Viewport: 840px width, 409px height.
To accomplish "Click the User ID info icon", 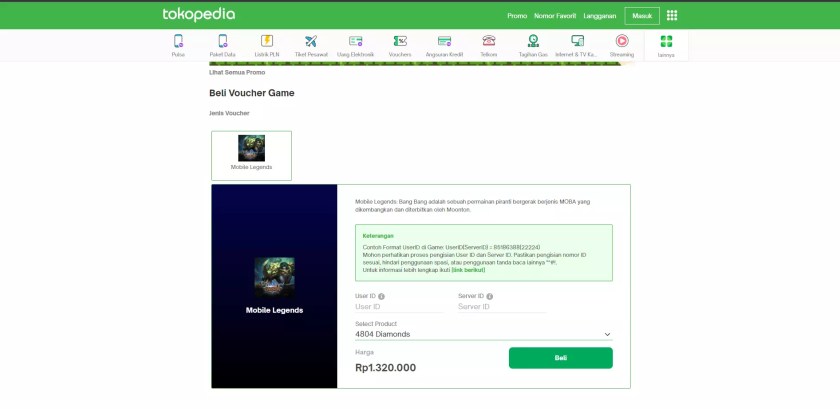I will point(381,296).
